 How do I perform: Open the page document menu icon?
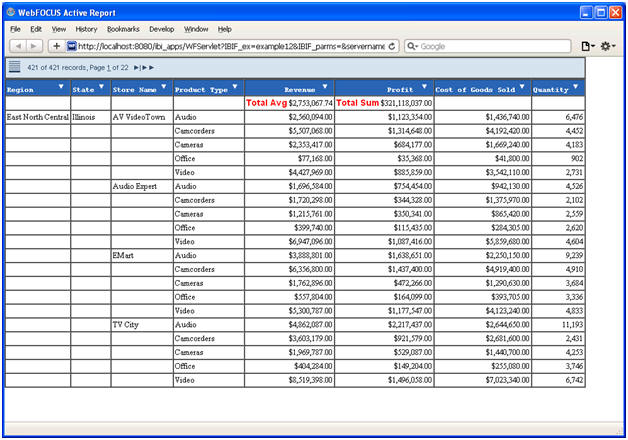coord(588,46)
